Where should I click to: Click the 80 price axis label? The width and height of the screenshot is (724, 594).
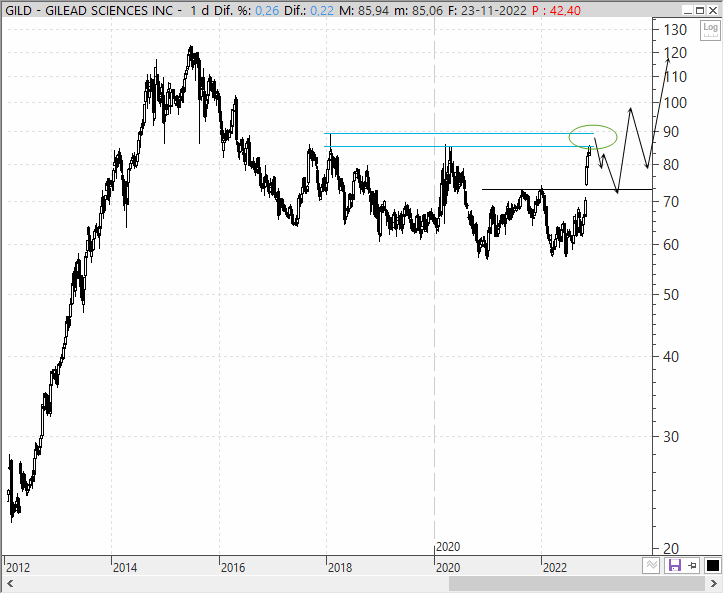point(671,165)
